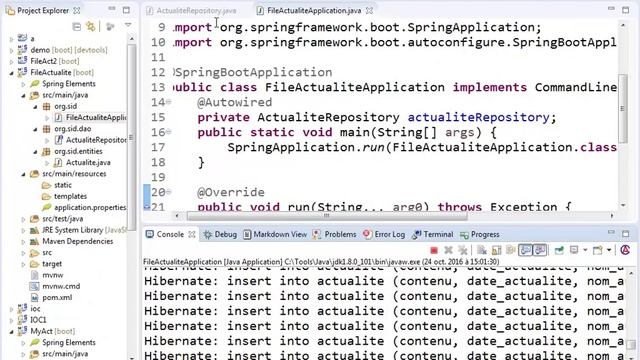Select Actualite.java in the tree
Image resolution: width=640 pixels, height=360 pixels.
pyautogui.click(x=82, y=162)
